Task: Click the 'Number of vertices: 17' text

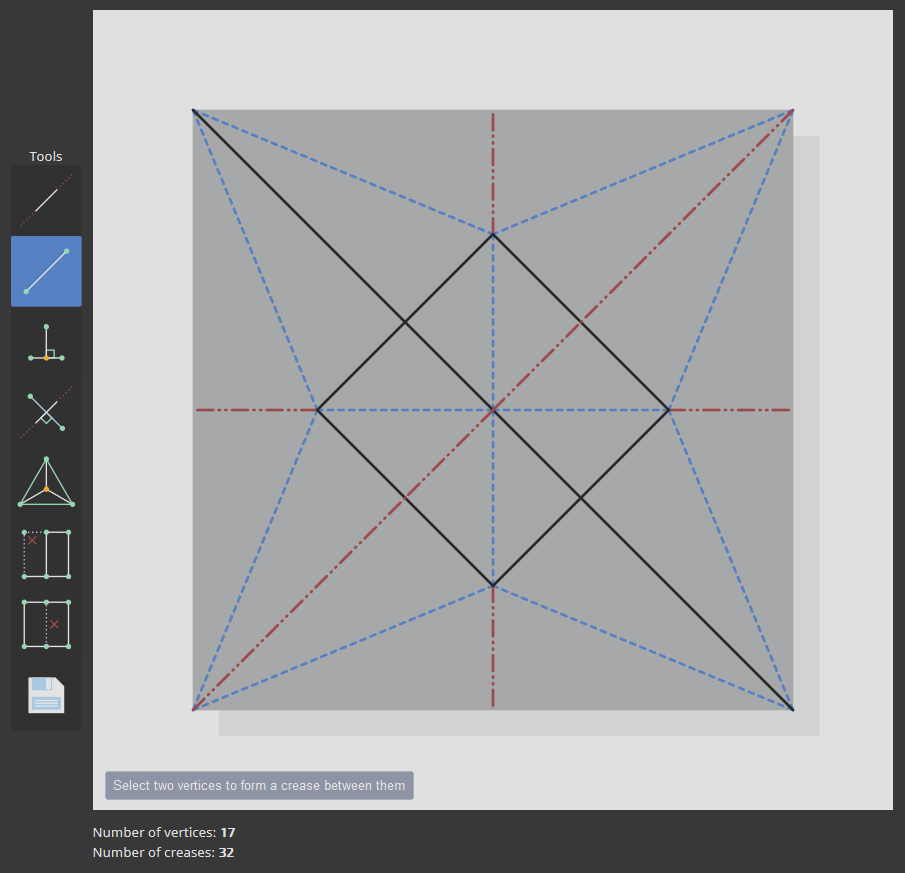Action: click(164, 833)
